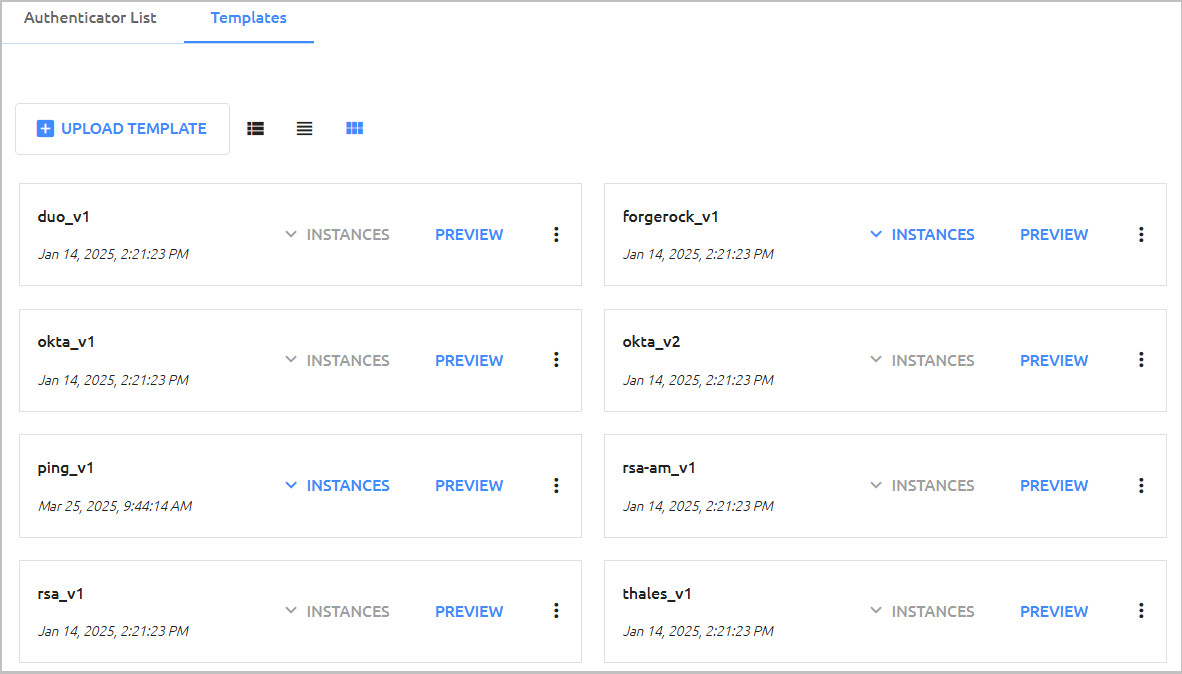Open the three-dot menu for okta_v2
This screenshot has width=1182, height=674.
coord(1141,360)
